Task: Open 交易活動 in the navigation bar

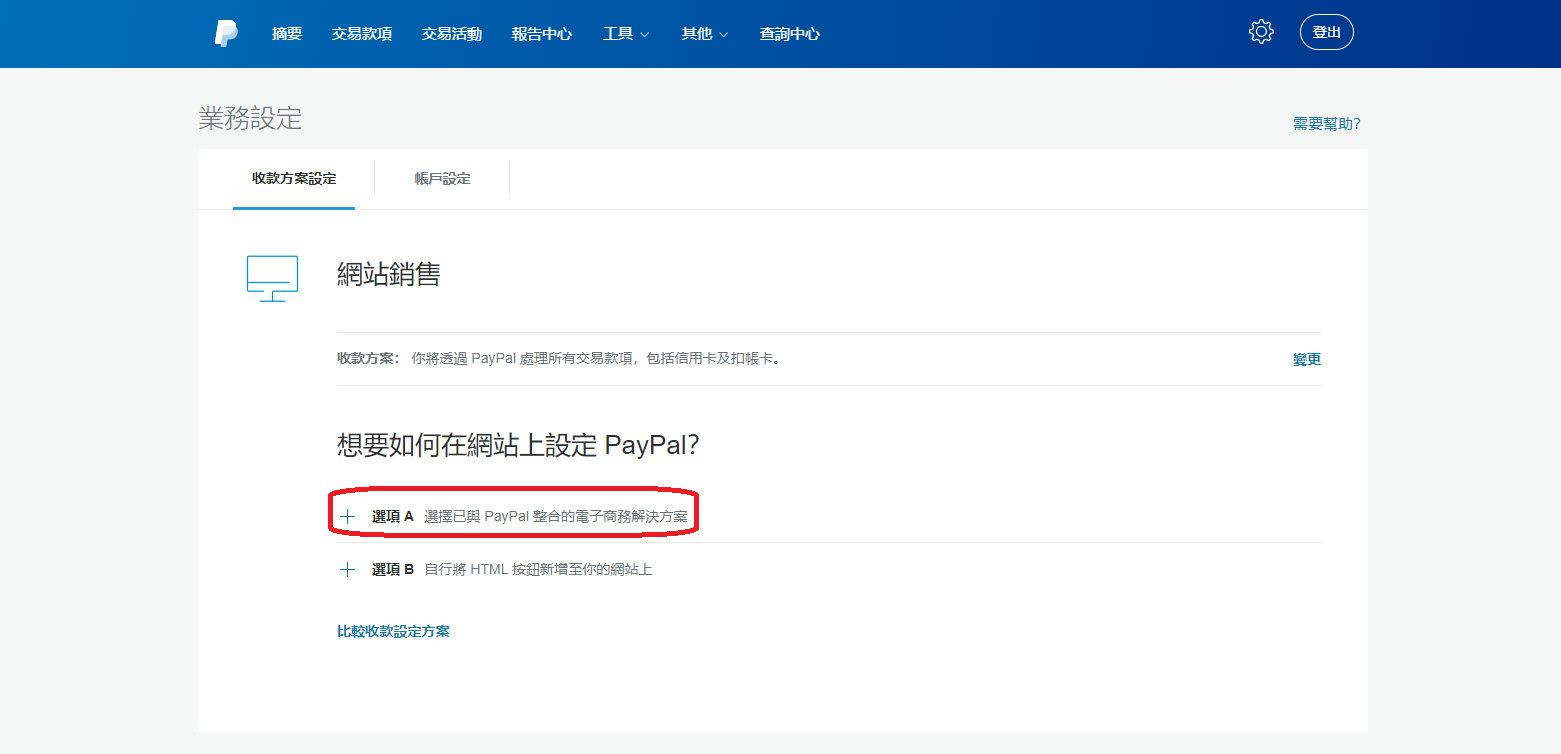Action: coord(452,34)
